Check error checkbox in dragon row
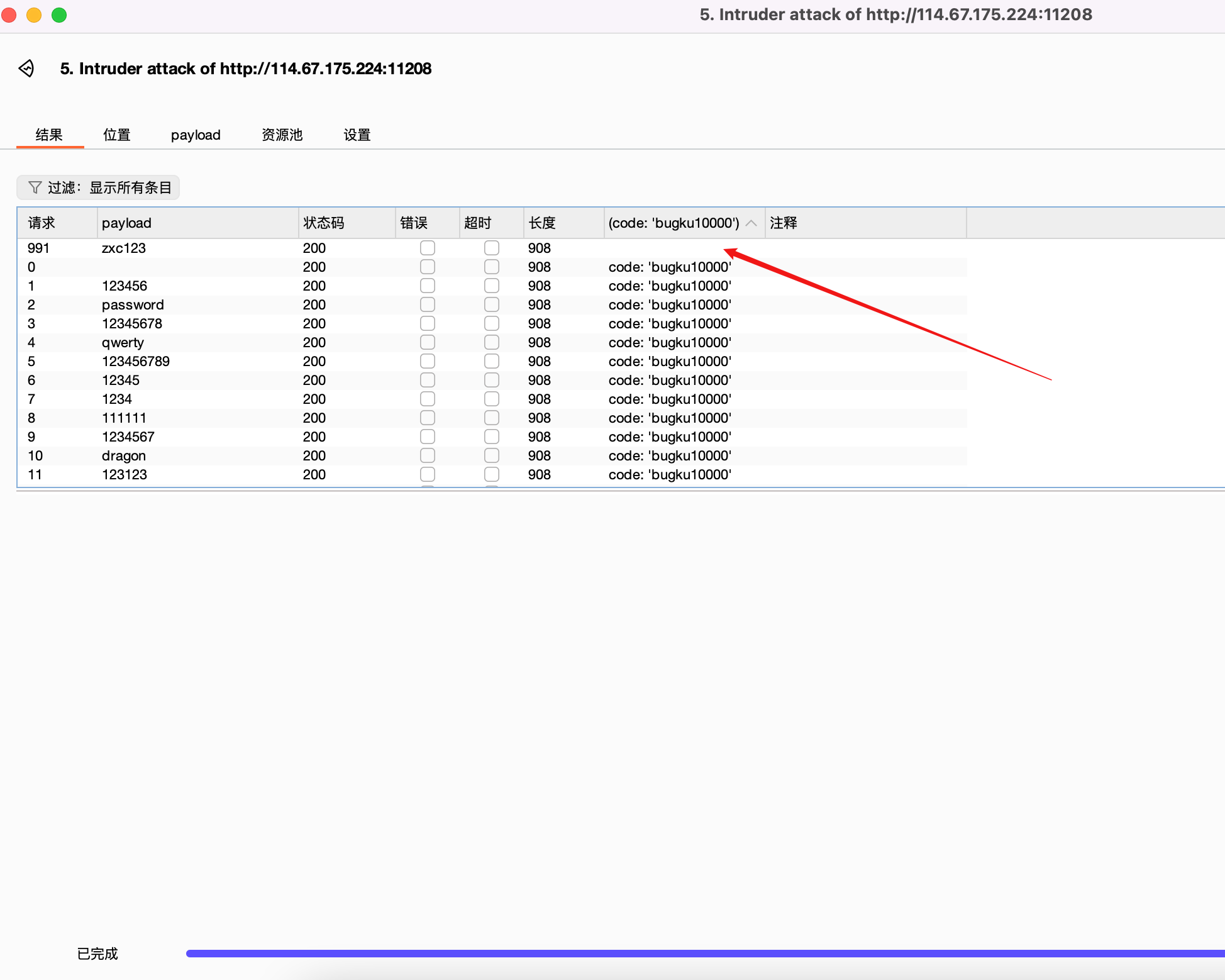Screen dimensions: 1225x980 (428, 455)
